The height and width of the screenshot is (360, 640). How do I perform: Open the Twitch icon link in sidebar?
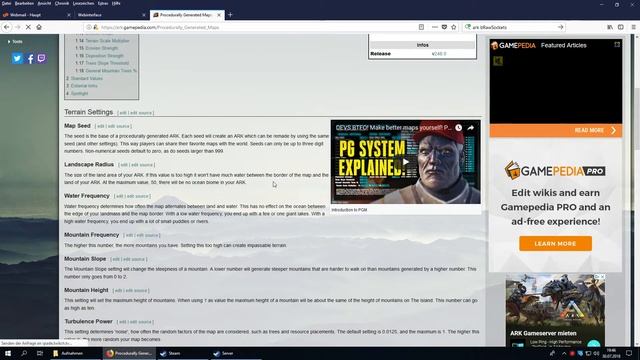click(x=42, y=58)
